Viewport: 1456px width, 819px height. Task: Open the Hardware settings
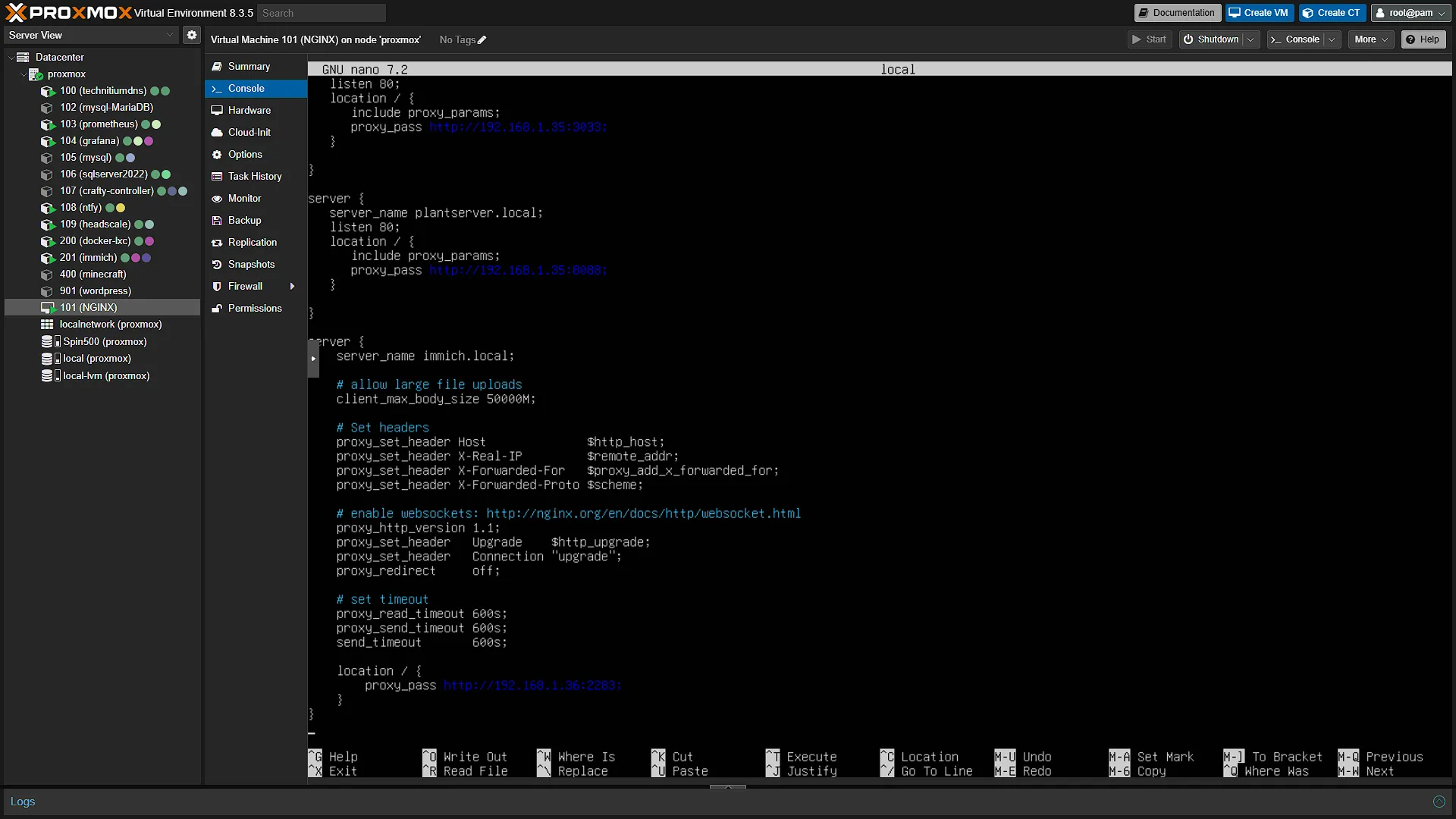point(256,111)
